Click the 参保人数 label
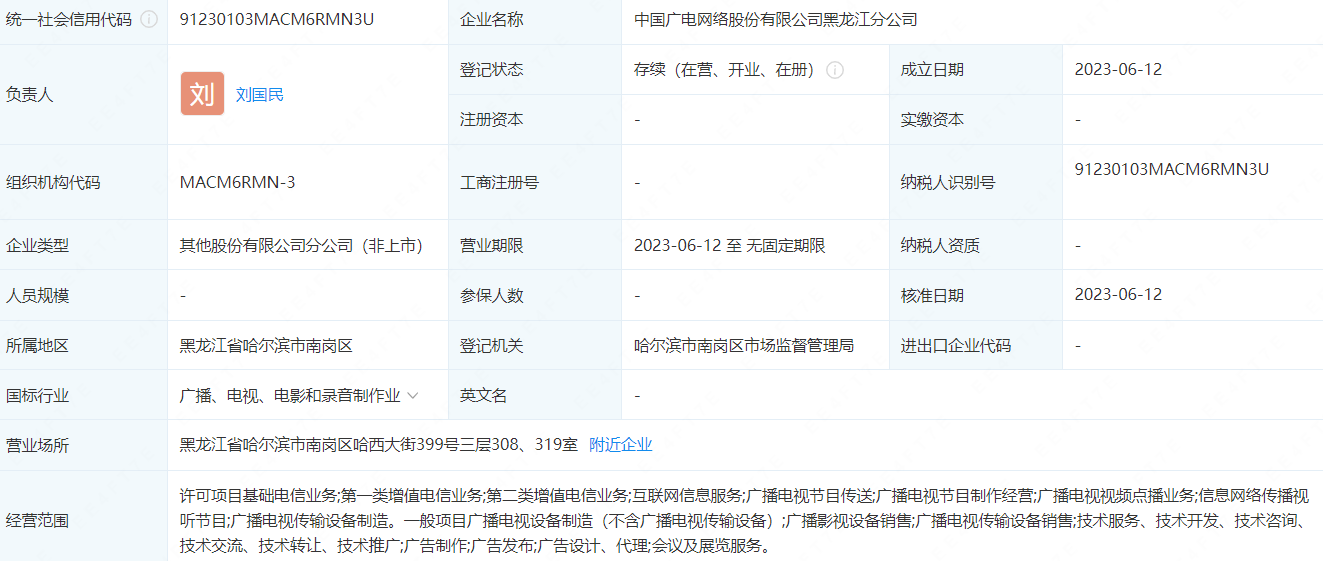 coord(491,296)
